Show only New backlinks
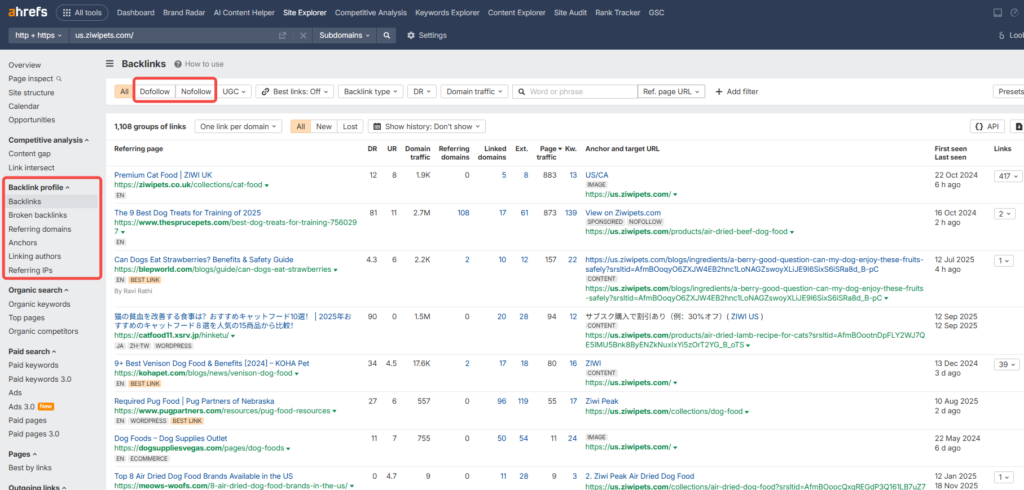Screen dimensions: 1024x490 tap(324, 126)
